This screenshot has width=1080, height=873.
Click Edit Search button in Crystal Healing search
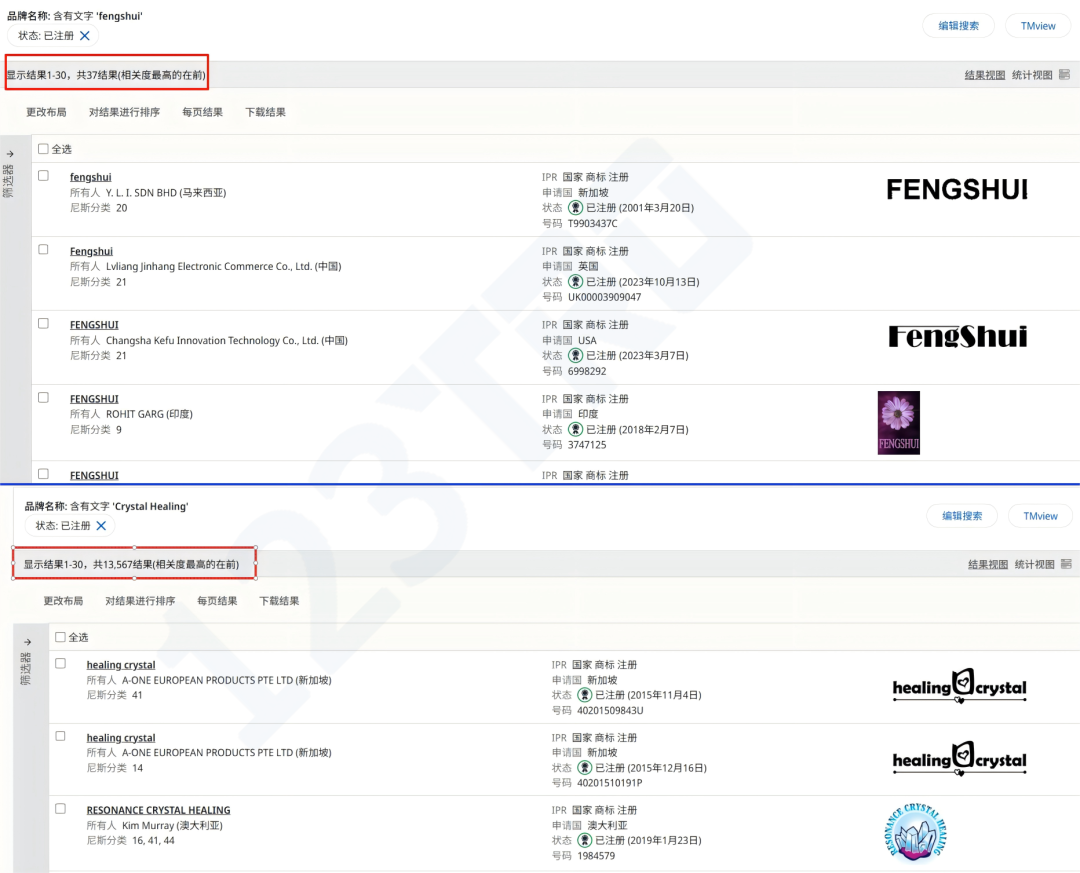pos(962,515)
